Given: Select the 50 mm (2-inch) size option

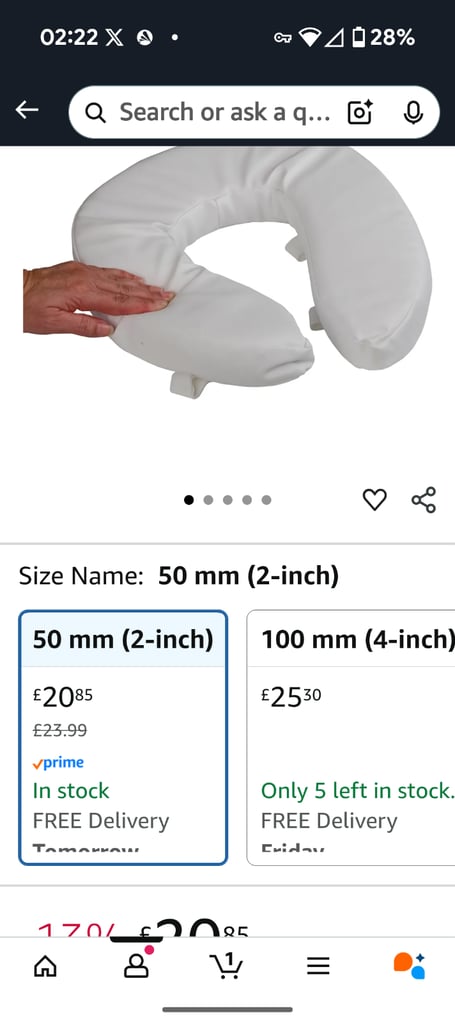Looking at the screenshot, I should pyautogui.click(x=123, y=737).
